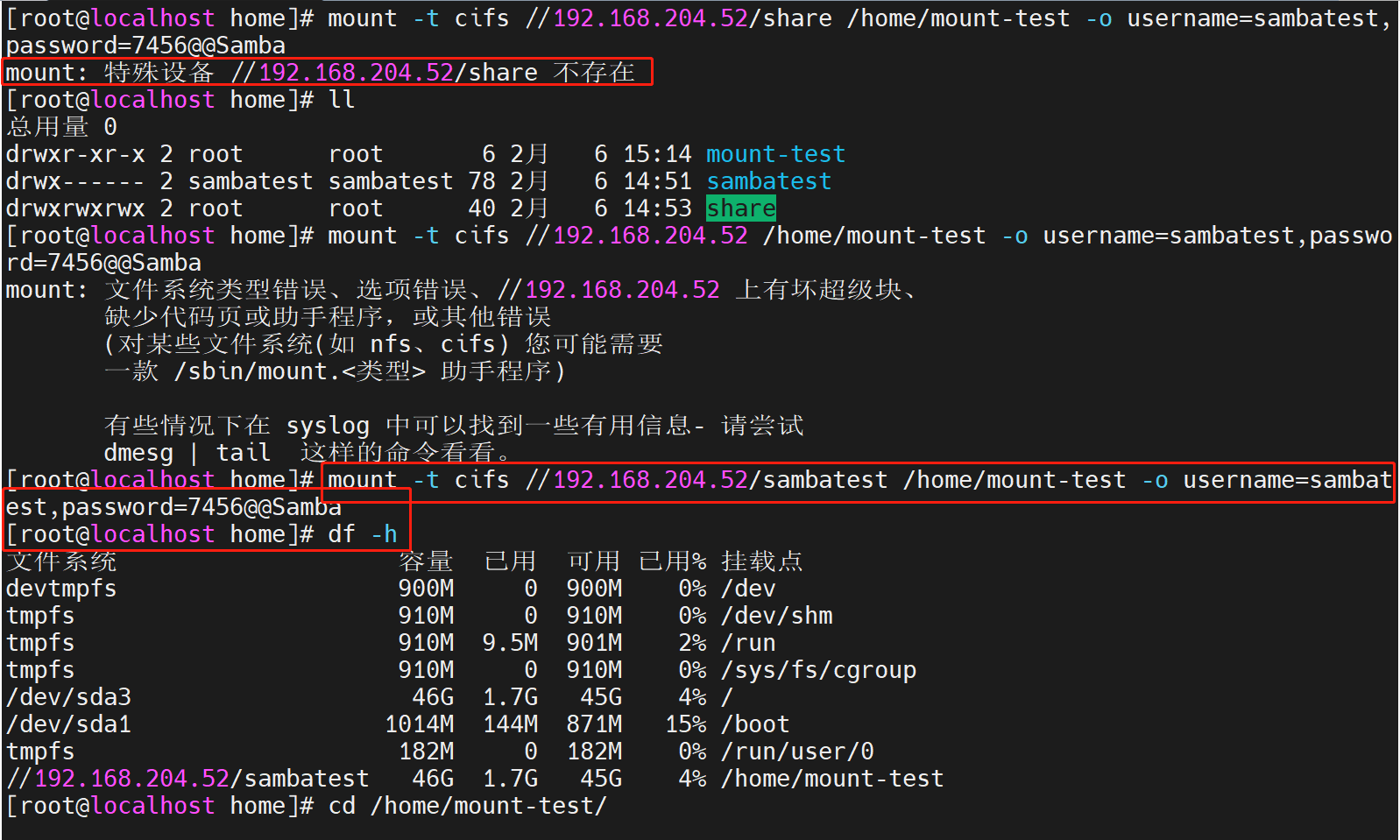The width and height of the screenshot is (1400, 840).
Task: Click the '不存在' text in the mount error
Action: 594,73
